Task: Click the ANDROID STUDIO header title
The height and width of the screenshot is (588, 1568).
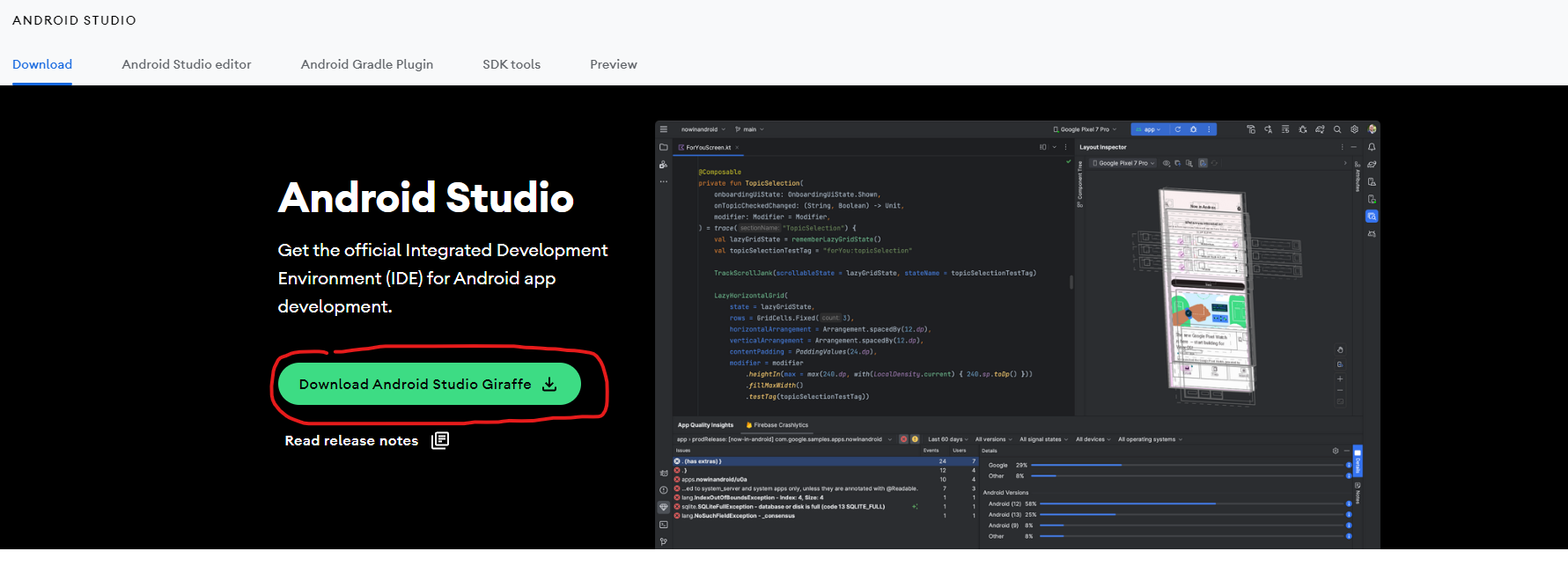Action: (x=74, y=20)
